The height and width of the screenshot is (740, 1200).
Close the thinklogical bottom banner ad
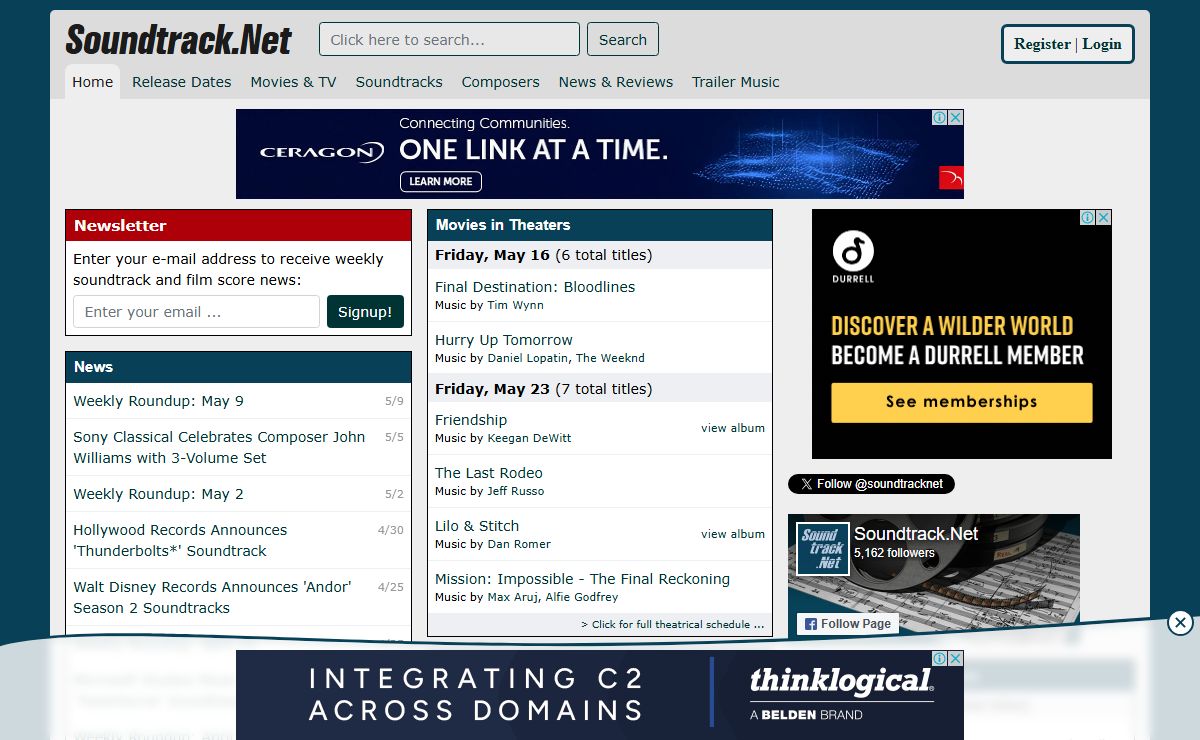click(956, 658)
